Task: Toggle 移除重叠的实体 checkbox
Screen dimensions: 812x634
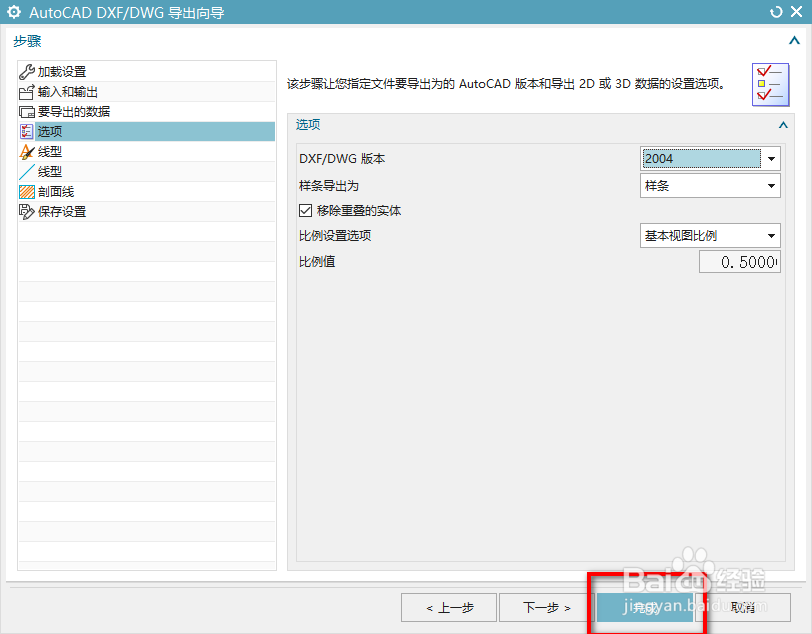Action: [x=306, y=210]
